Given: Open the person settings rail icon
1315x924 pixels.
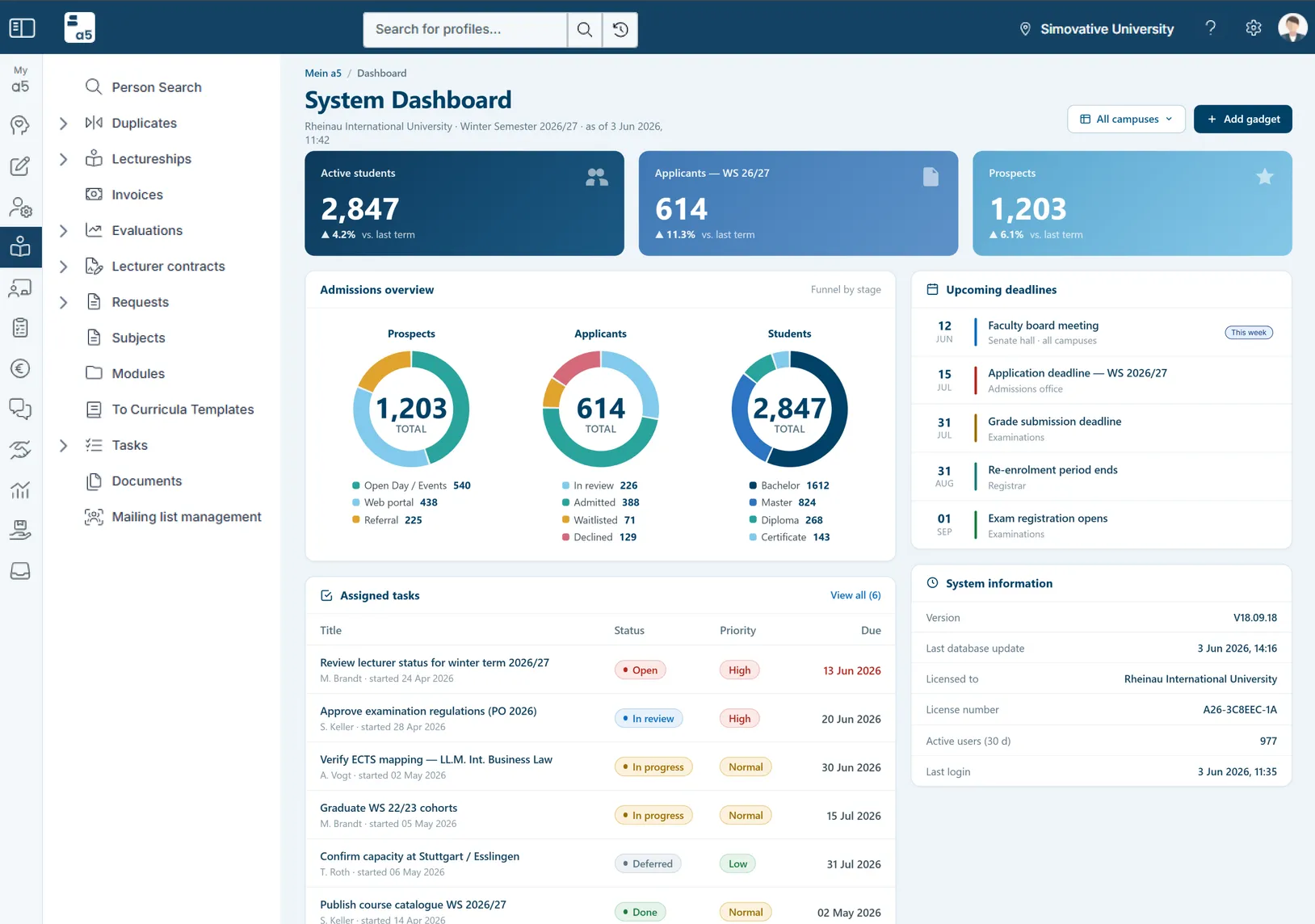Looking at the screenshot, I should [21, 207].
